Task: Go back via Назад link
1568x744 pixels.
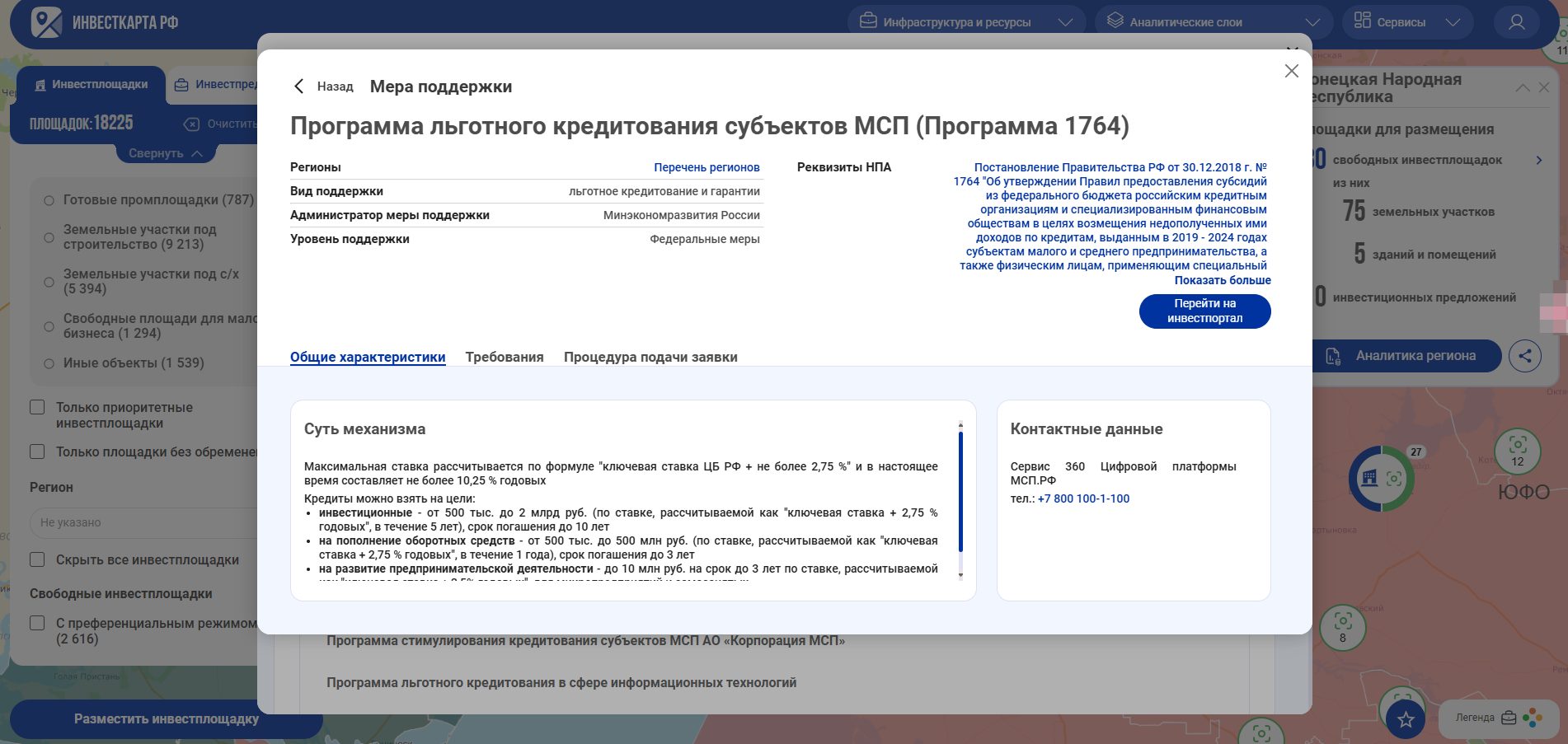Action: (x=335, y=87)
